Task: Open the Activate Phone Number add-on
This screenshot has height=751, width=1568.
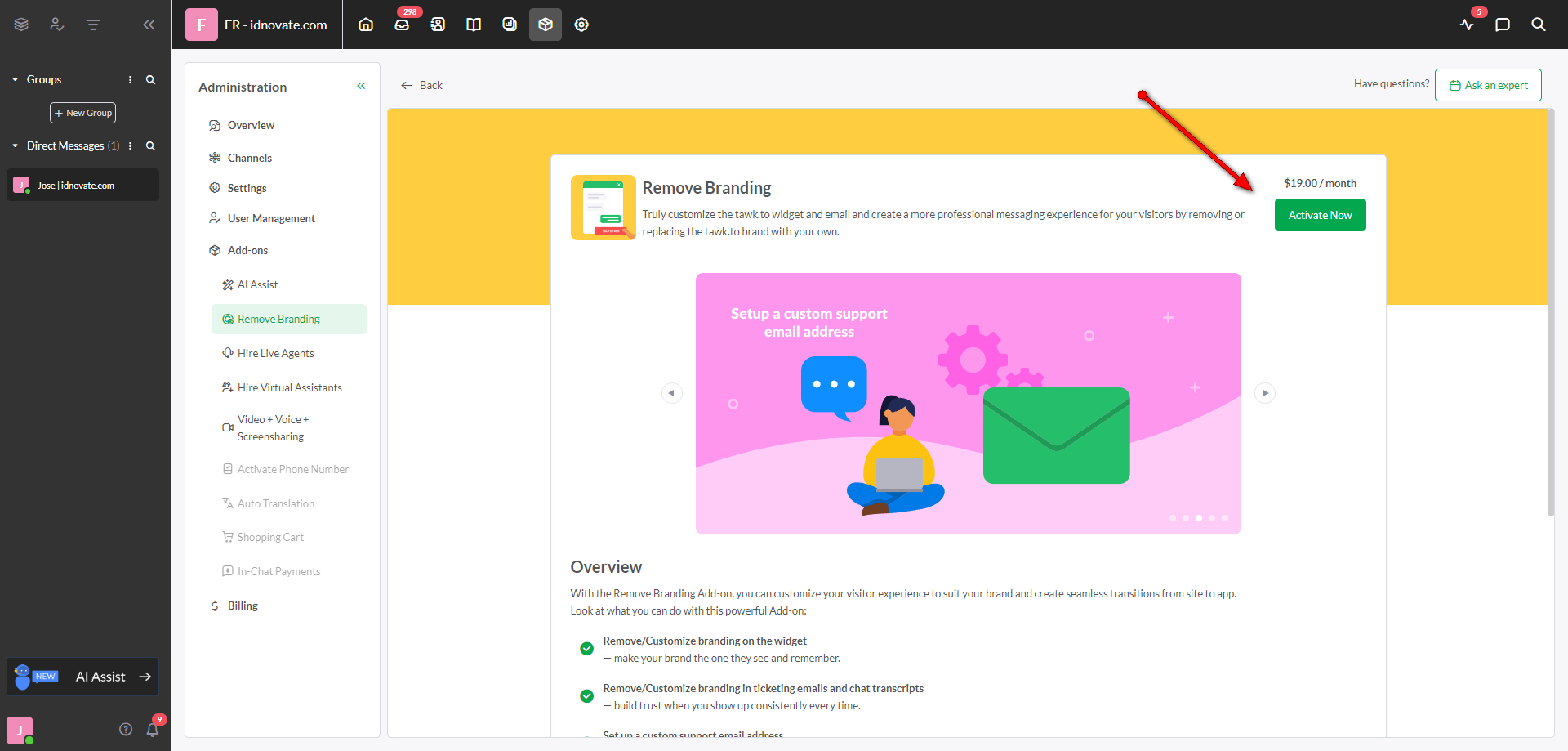Action: point(289,469)
